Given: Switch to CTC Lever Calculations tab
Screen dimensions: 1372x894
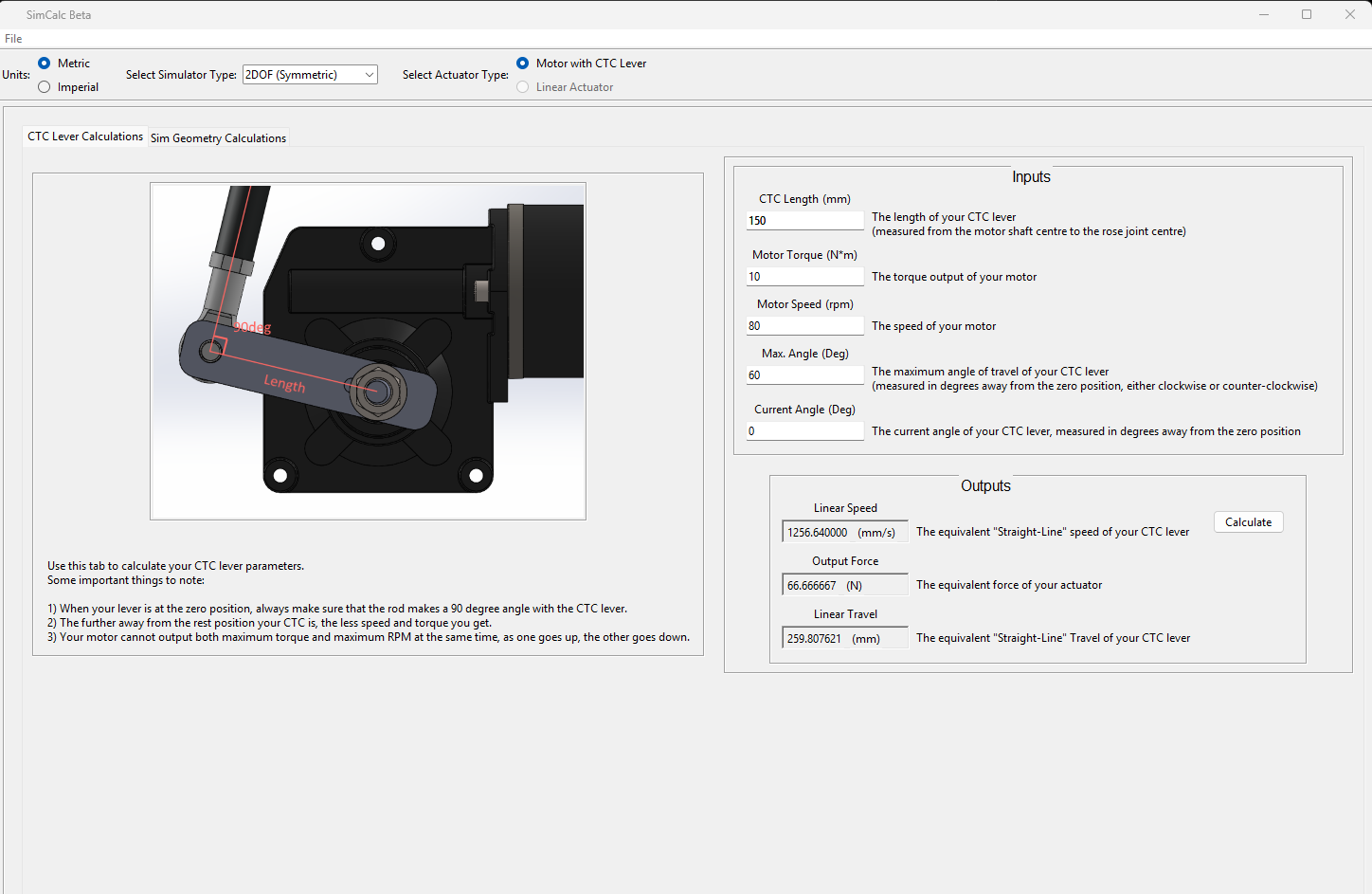Looking at the screenshot, I should [85, 137].
